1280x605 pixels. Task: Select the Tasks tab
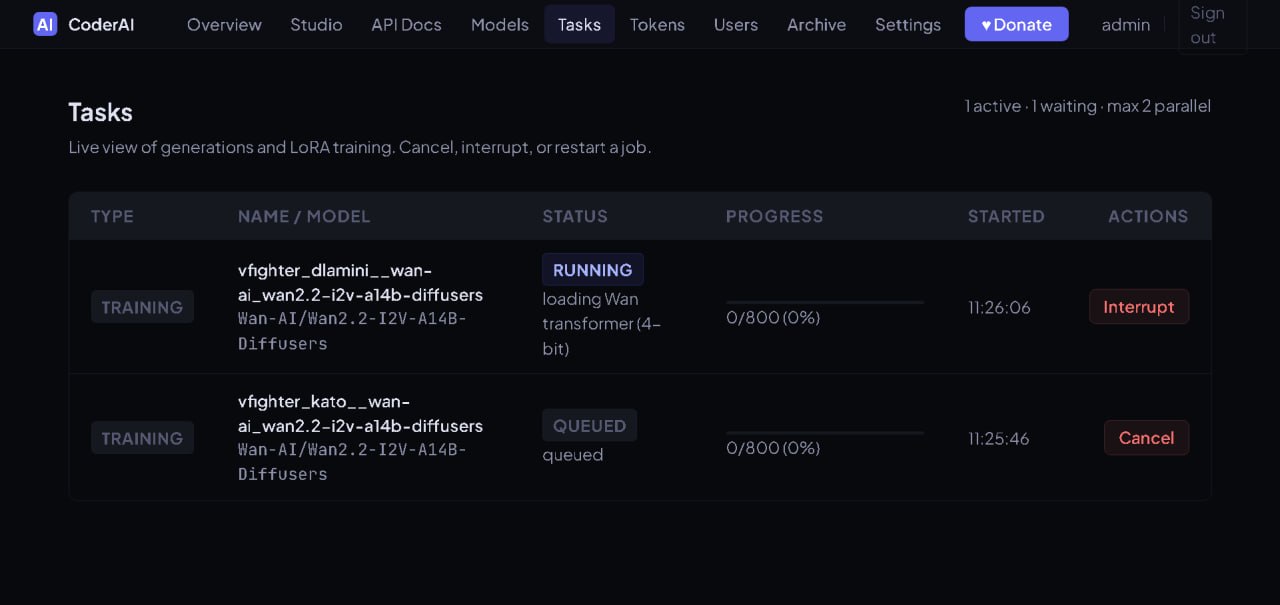coord(579,24)
